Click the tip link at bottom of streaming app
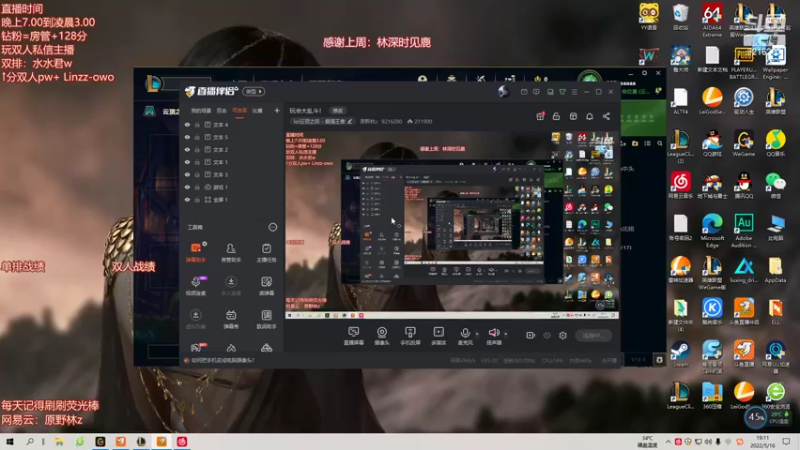Image resolution: width=800 pixels, height=450 pixels. click(222, 360)
